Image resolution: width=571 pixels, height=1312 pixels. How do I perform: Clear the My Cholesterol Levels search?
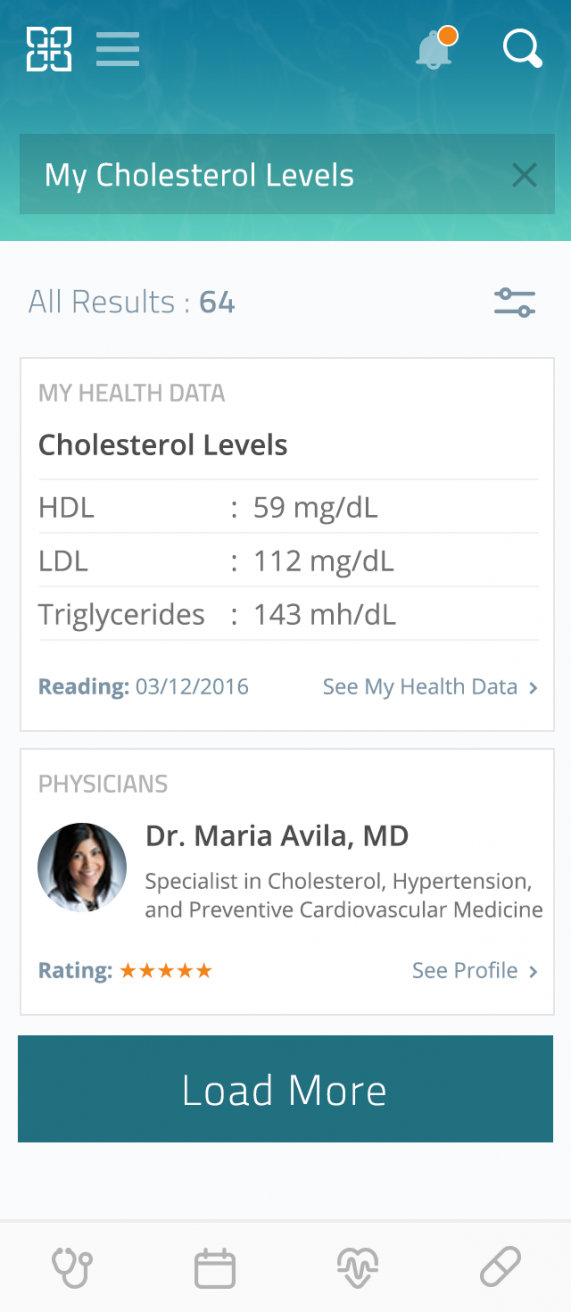pyautogui.click(x=524, y=176)
